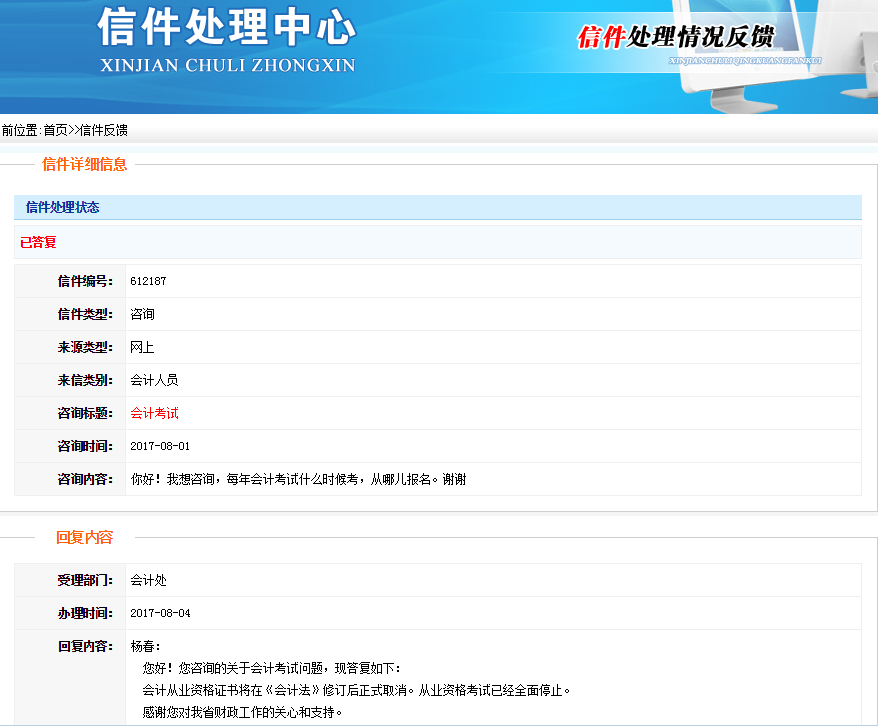Click the letter number 612187
The width and height of the screenshot is (878, 726).
pos(149,282)
